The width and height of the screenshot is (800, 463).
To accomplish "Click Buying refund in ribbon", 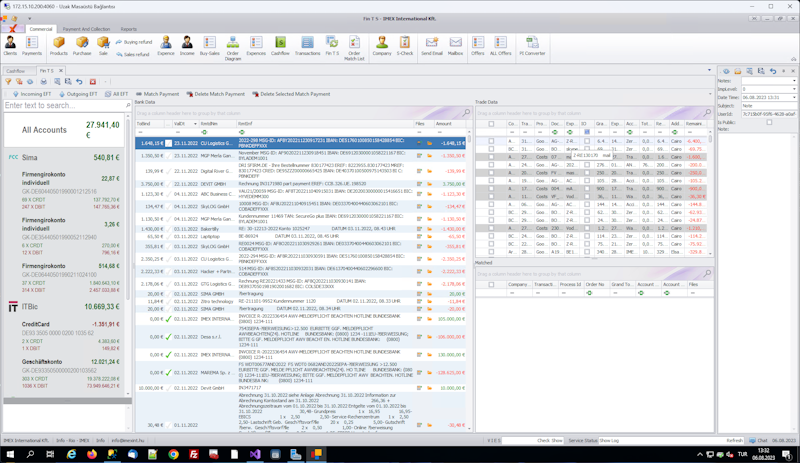I will coord(134,42).
